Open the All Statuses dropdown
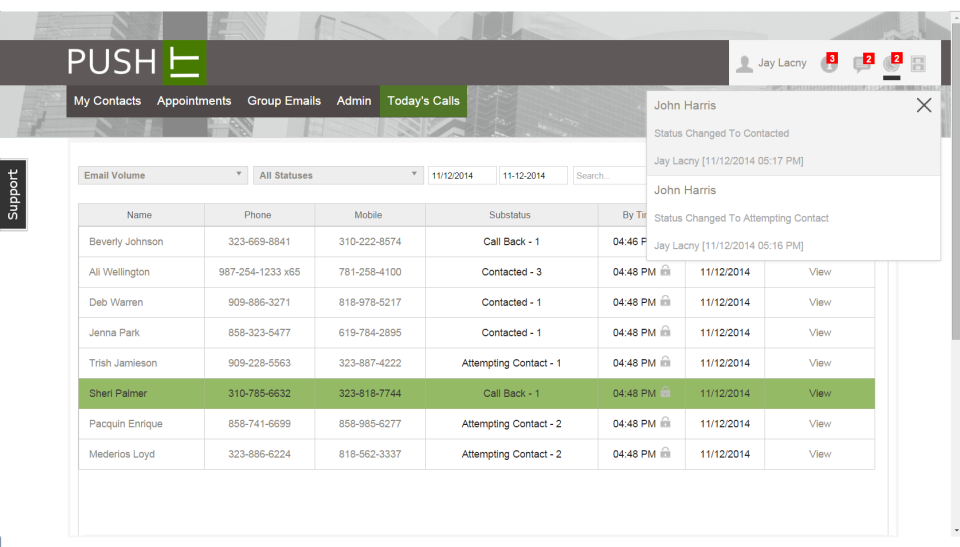 (338, 175)
